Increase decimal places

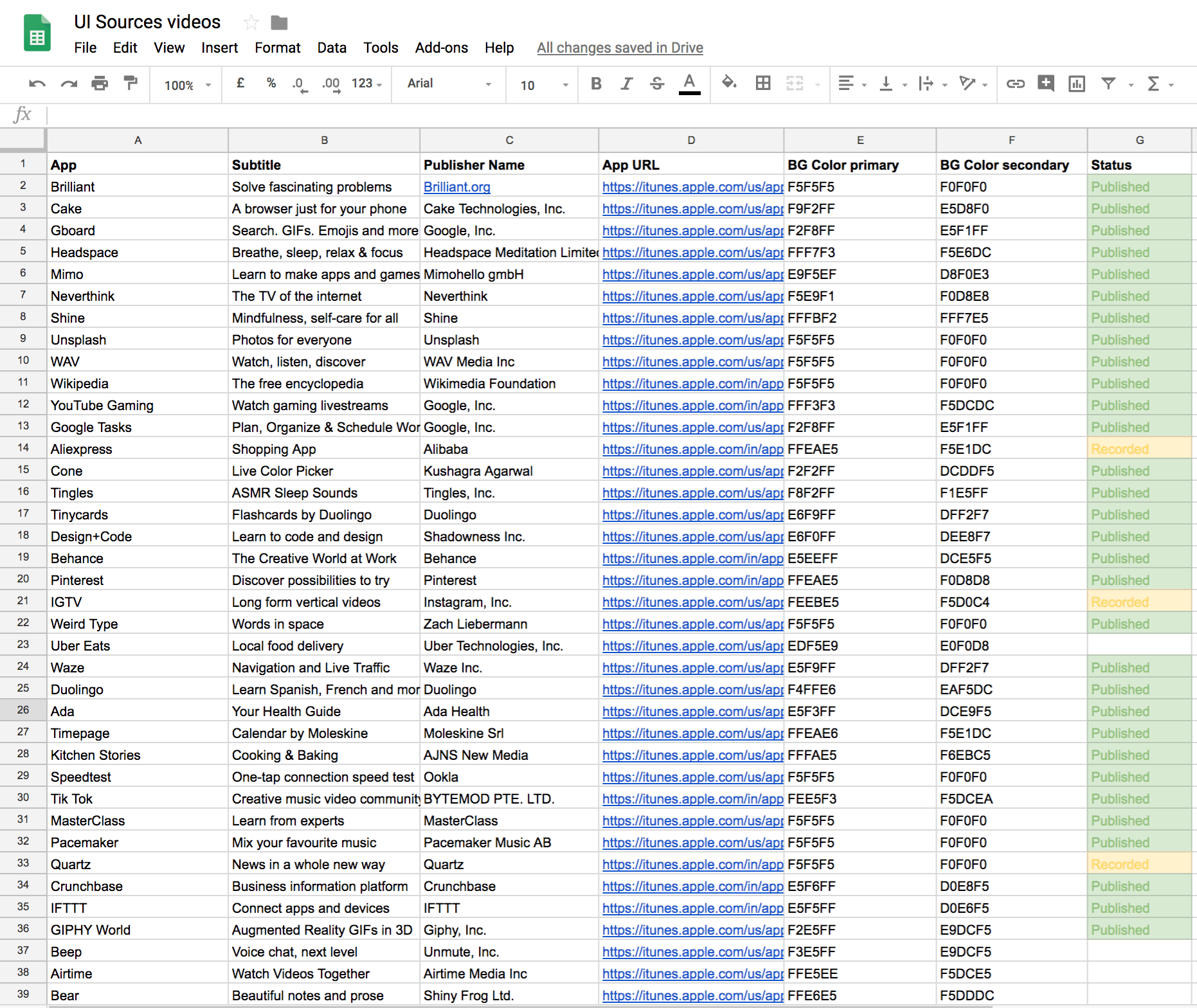click(331, 84)
